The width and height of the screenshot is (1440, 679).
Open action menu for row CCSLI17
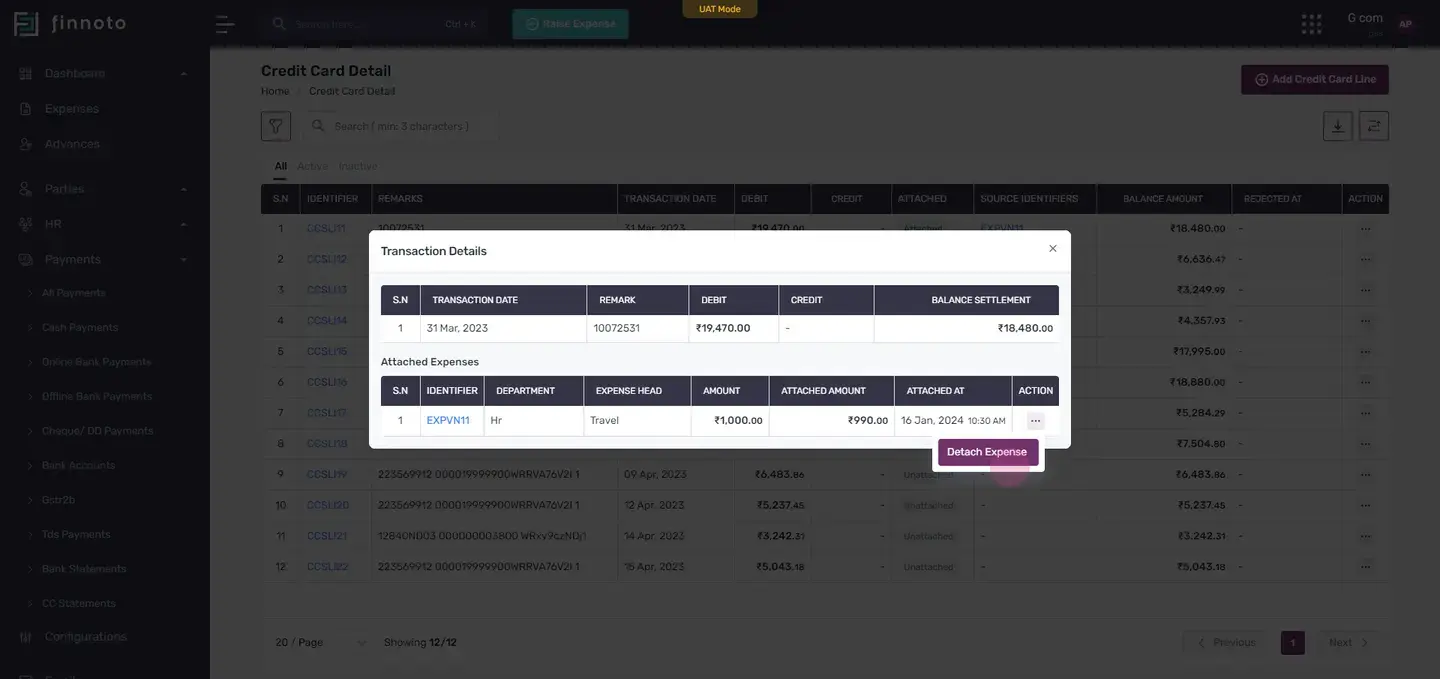[1365, 413]
